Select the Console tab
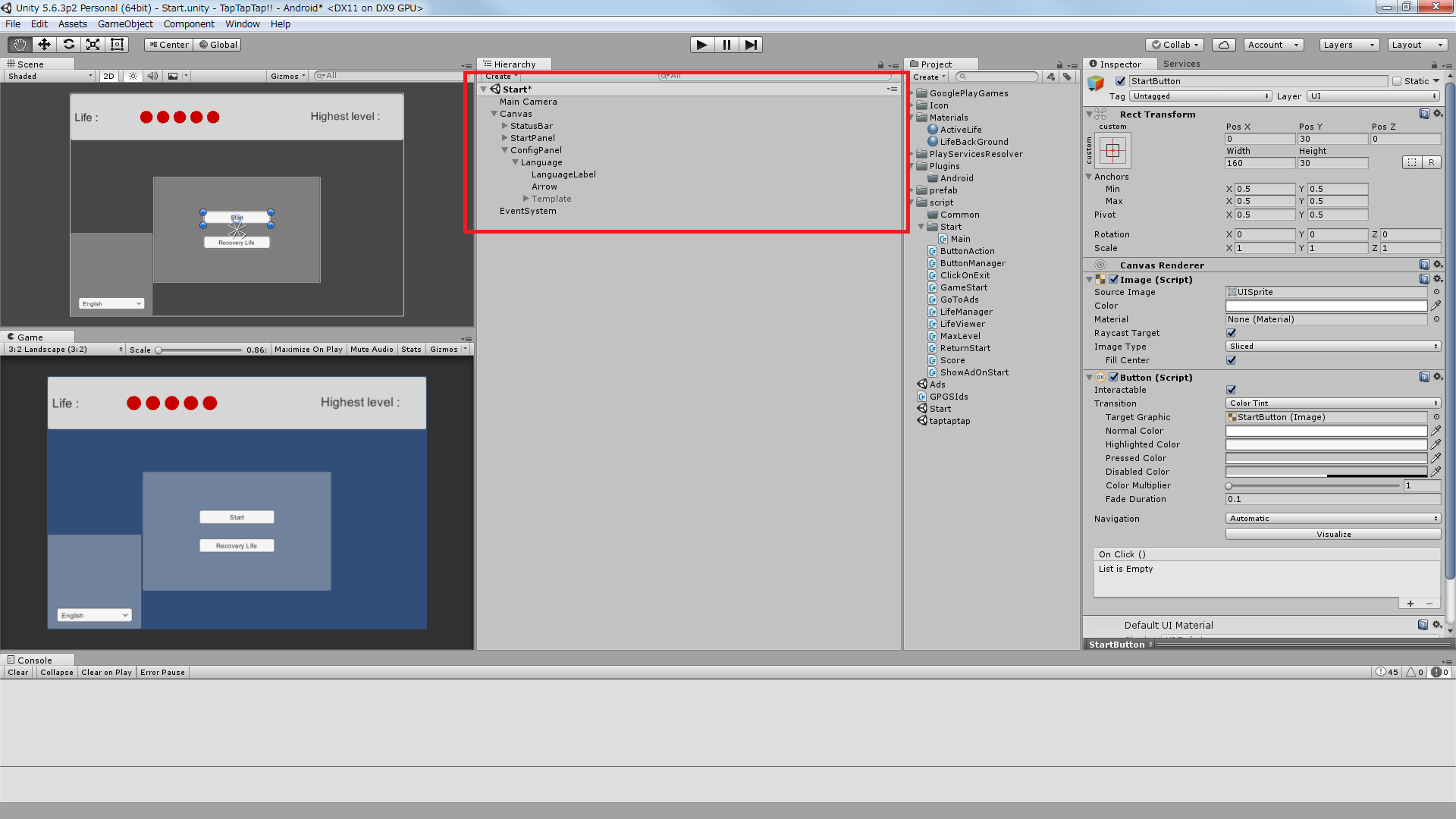 pos(35,661)
